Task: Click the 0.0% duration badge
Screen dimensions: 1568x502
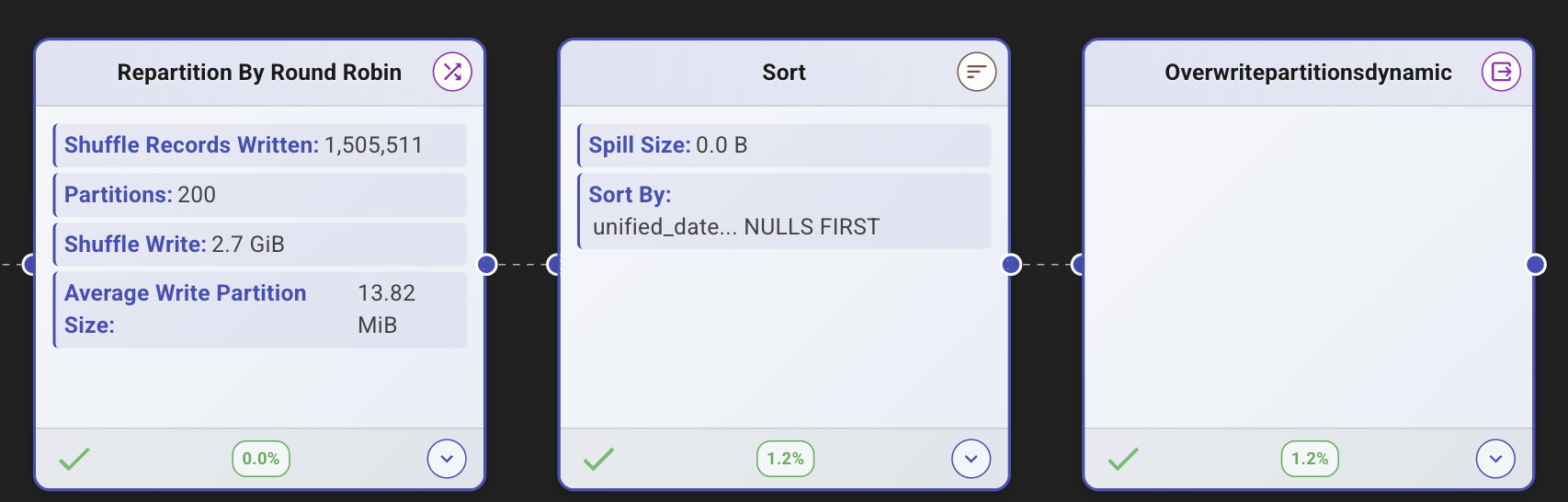Action: click(261, 459)
